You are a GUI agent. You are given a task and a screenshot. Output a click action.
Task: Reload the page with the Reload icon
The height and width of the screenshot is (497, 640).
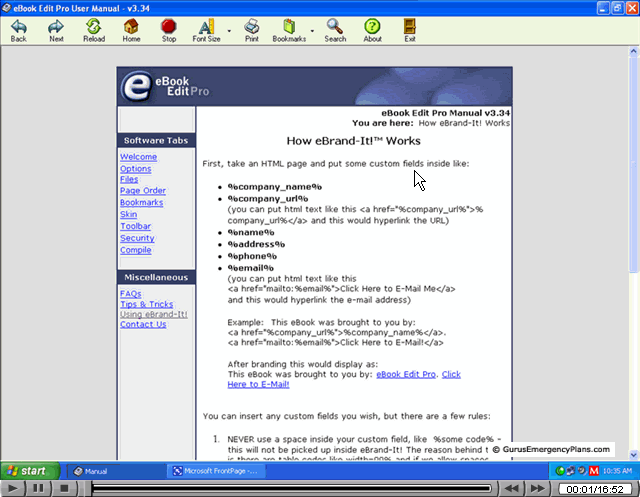pyautogui.click(x=94, y=31)
